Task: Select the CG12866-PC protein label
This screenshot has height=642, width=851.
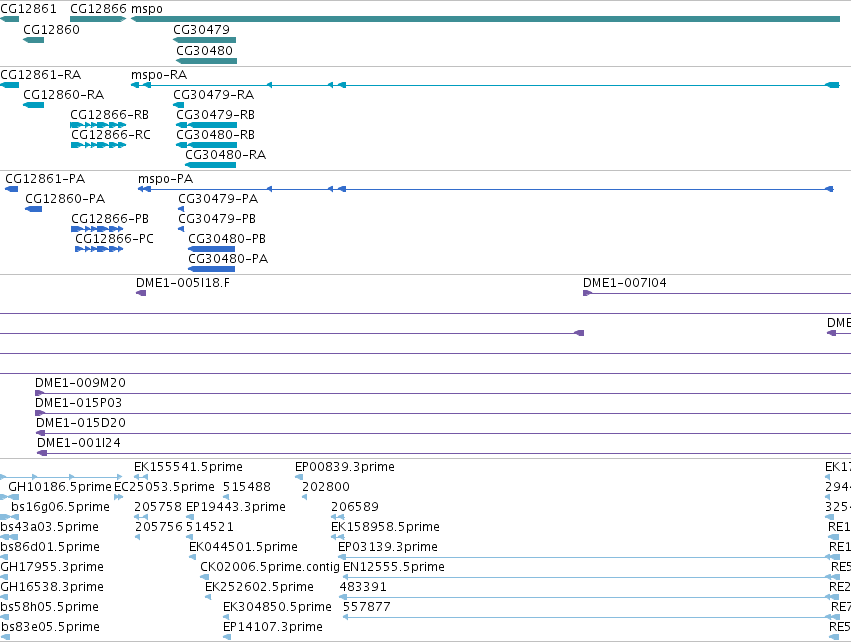Action: pyautogui.click(x=115, y=239)
